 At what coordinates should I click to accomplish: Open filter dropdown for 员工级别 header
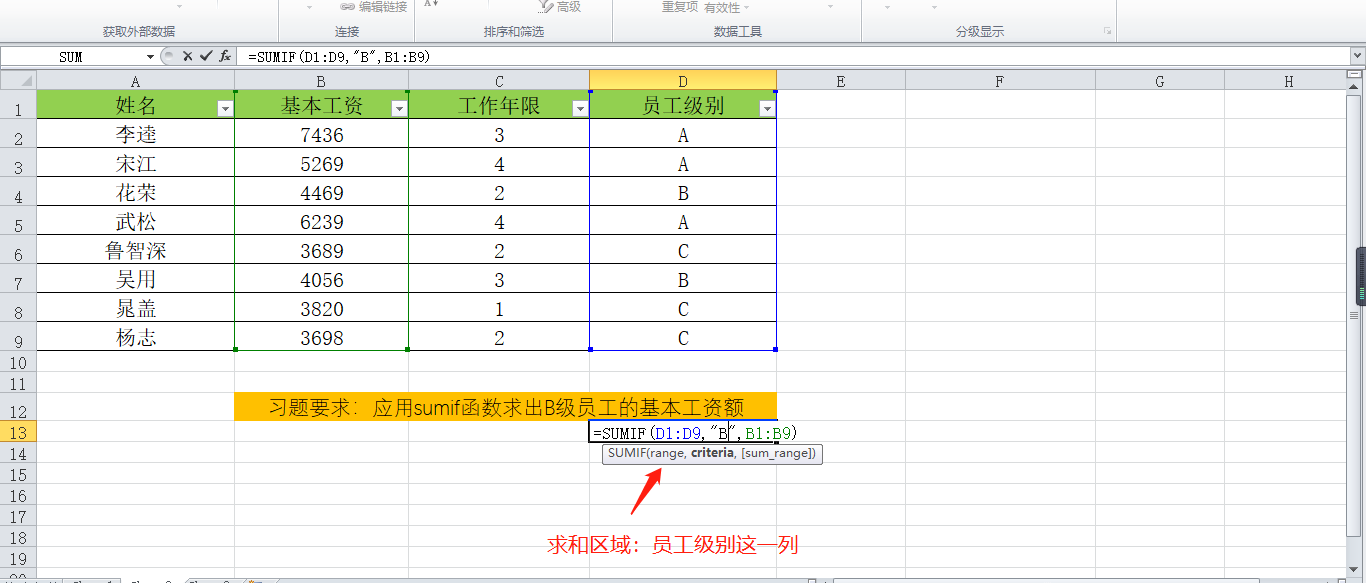[767, 109]
